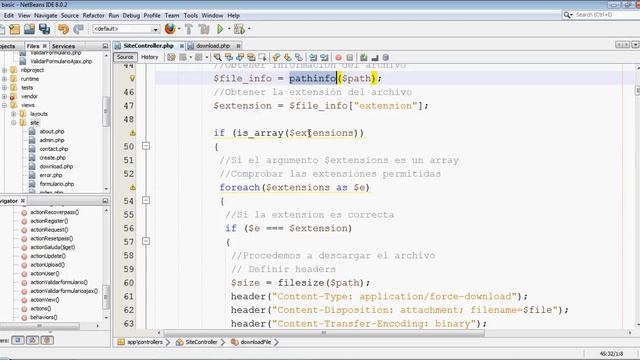Collapse the code fold at line 54
The height and width of the screenshot is (360, 640).
pos(146,200)
